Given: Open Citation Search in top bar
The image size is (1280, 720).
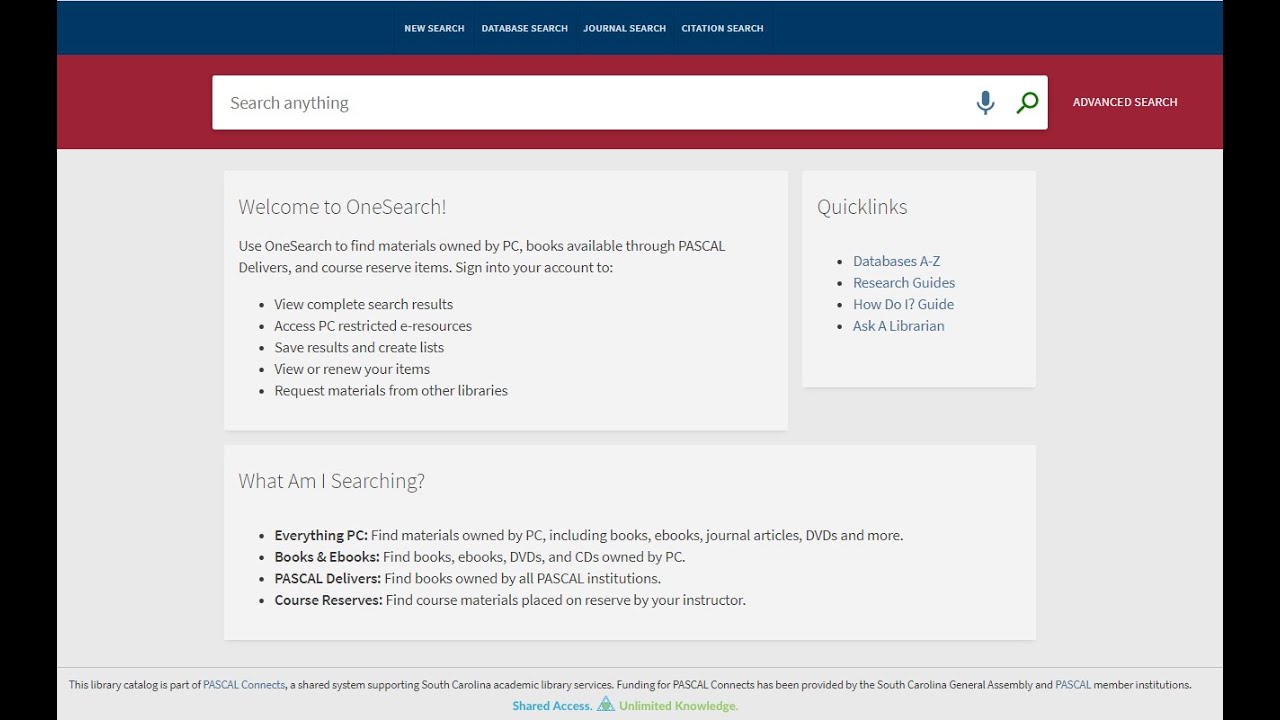Looking at the screenshot, I should click(x=722, y=28).
